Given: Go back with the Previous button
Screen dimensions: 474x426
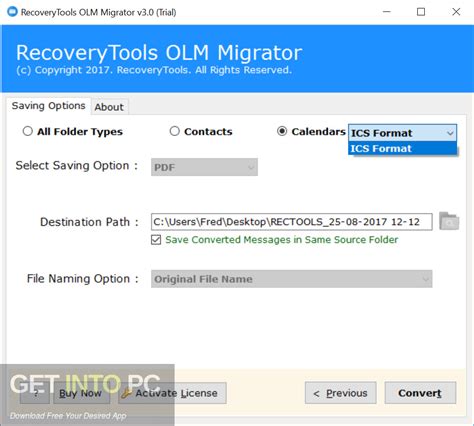Looking at the screenshot, I should click(x=341, y=393).
